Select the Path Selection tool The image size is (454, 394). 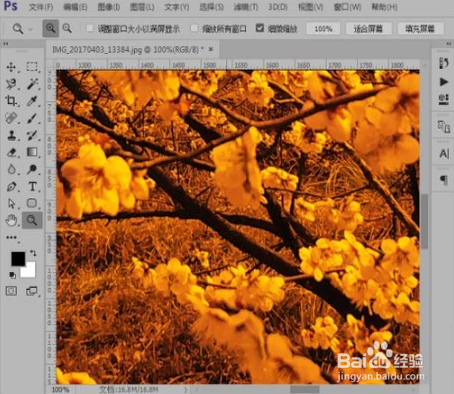click(11, 203)
